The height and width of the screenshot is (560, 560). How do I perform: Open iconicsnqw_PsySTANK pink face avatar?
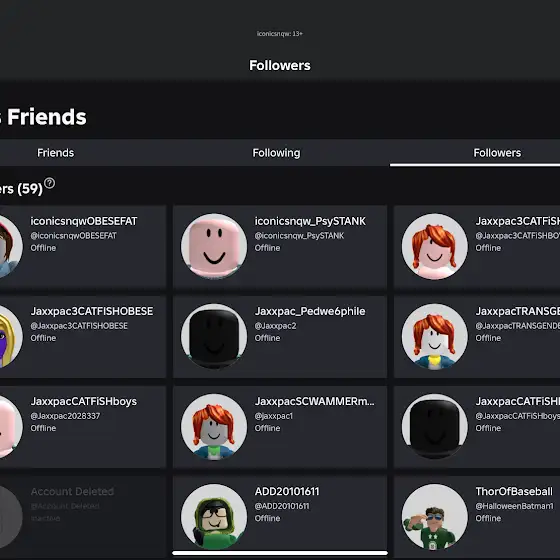214,246
